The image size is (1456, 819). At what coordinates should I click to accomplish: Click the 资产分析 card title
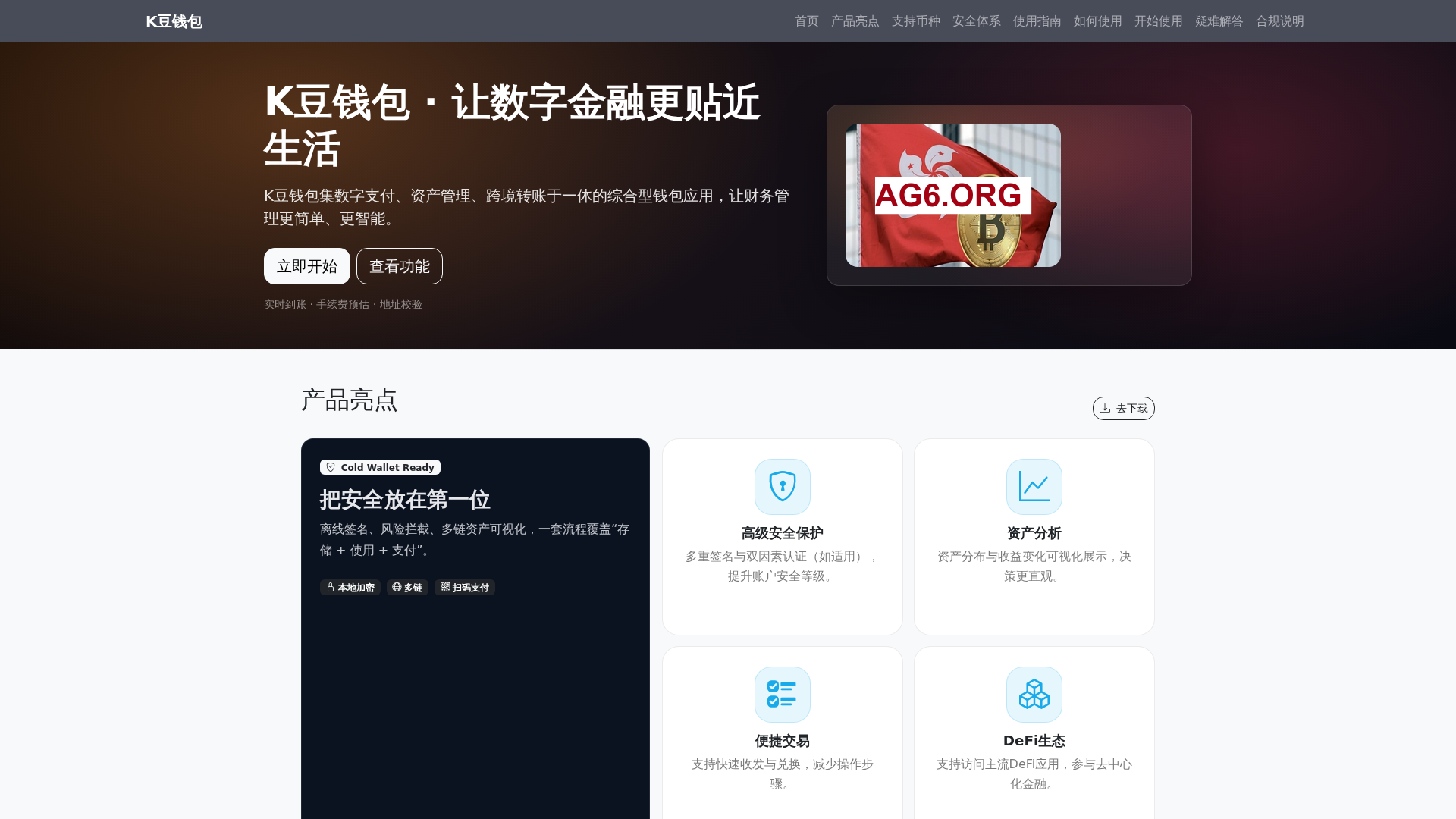click(x=1034, y=533)
